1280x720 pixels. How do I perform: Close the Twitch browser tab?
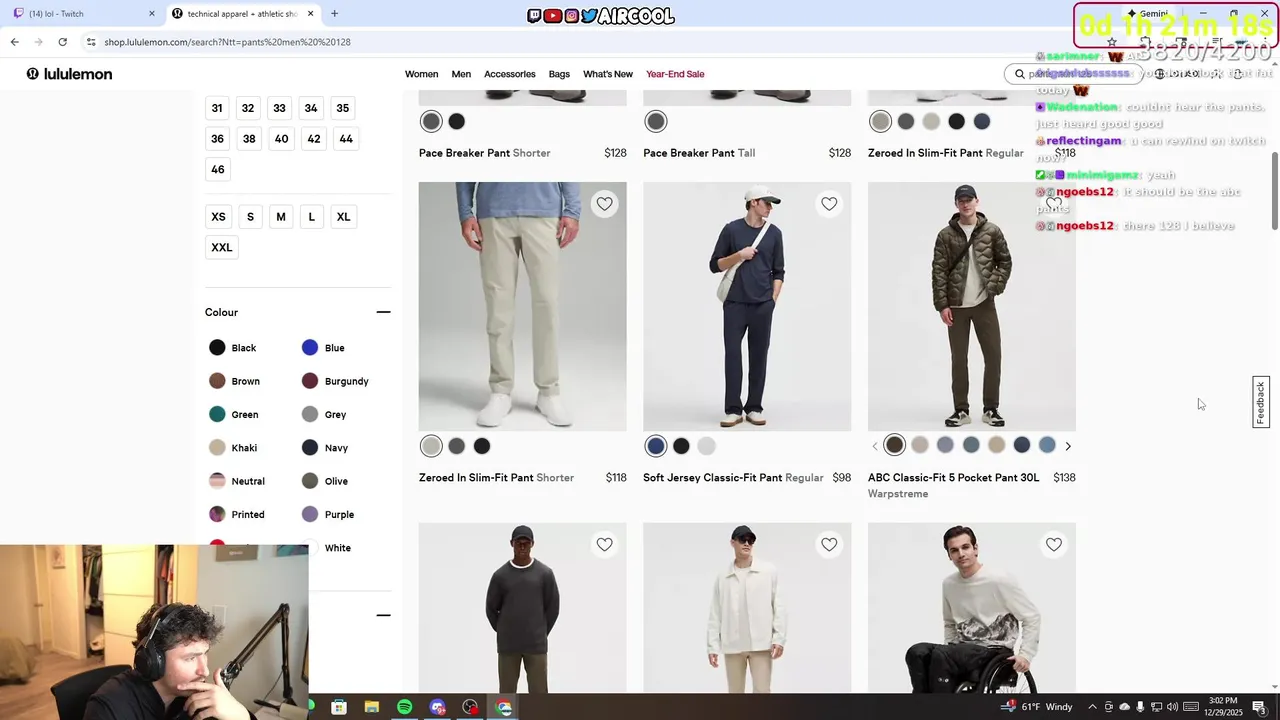(x=152, y=14)
